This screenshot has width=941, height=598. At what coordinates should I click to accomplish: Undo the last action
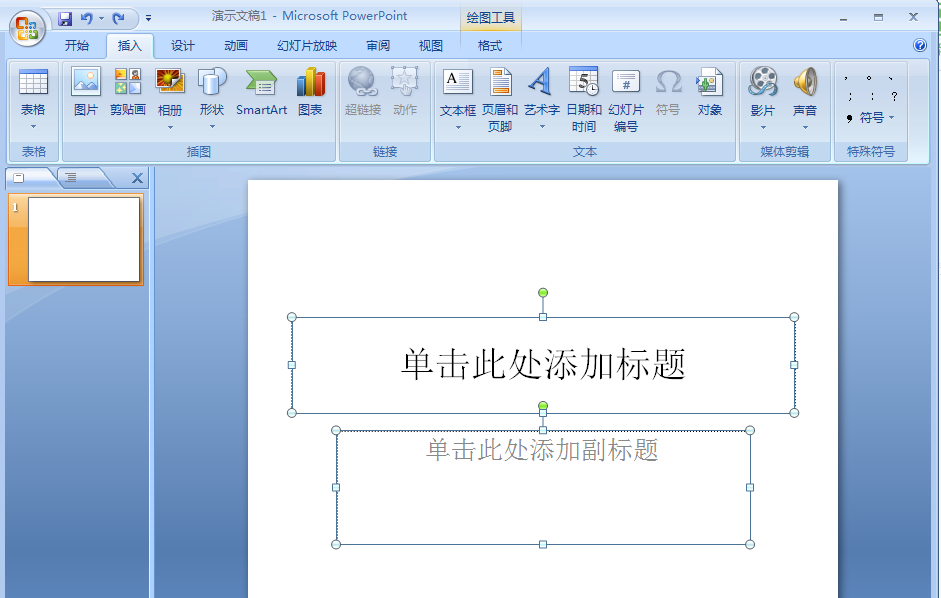coord(86,19)
